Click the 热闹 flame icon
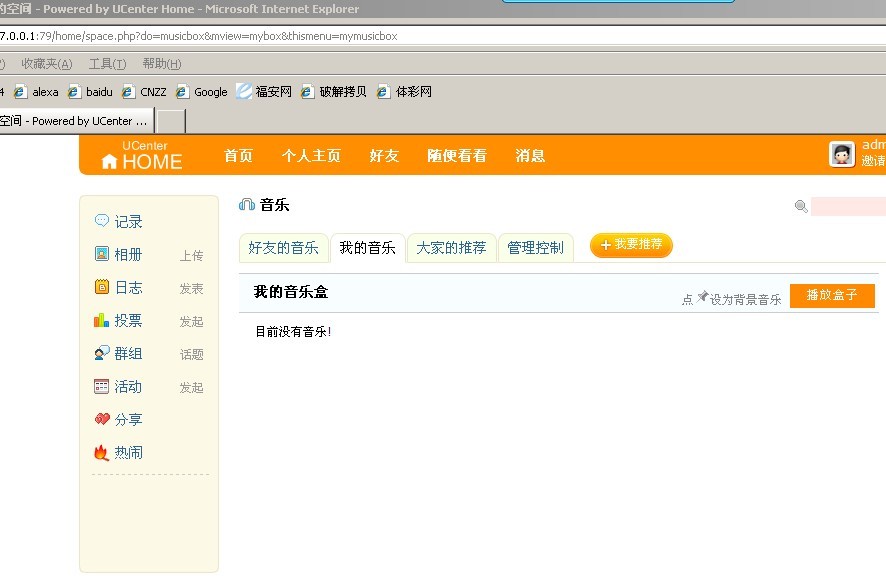This screenshot has width=886, height=582. [102, 452]
